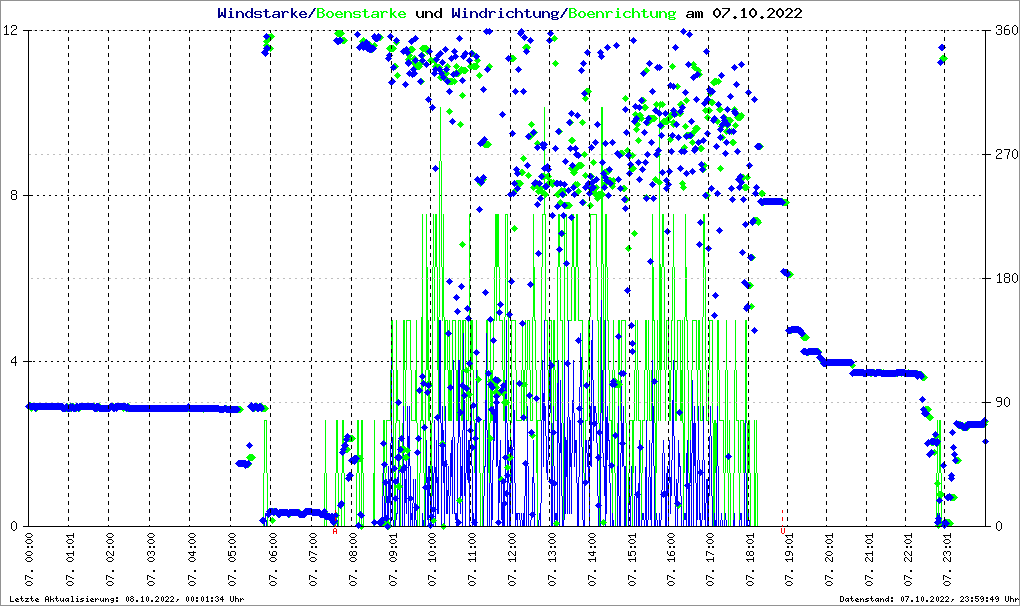Click the '07. 06:00' time axis label
The image size is (1020, 606).
pyautogui.click(x=272, y=560)
